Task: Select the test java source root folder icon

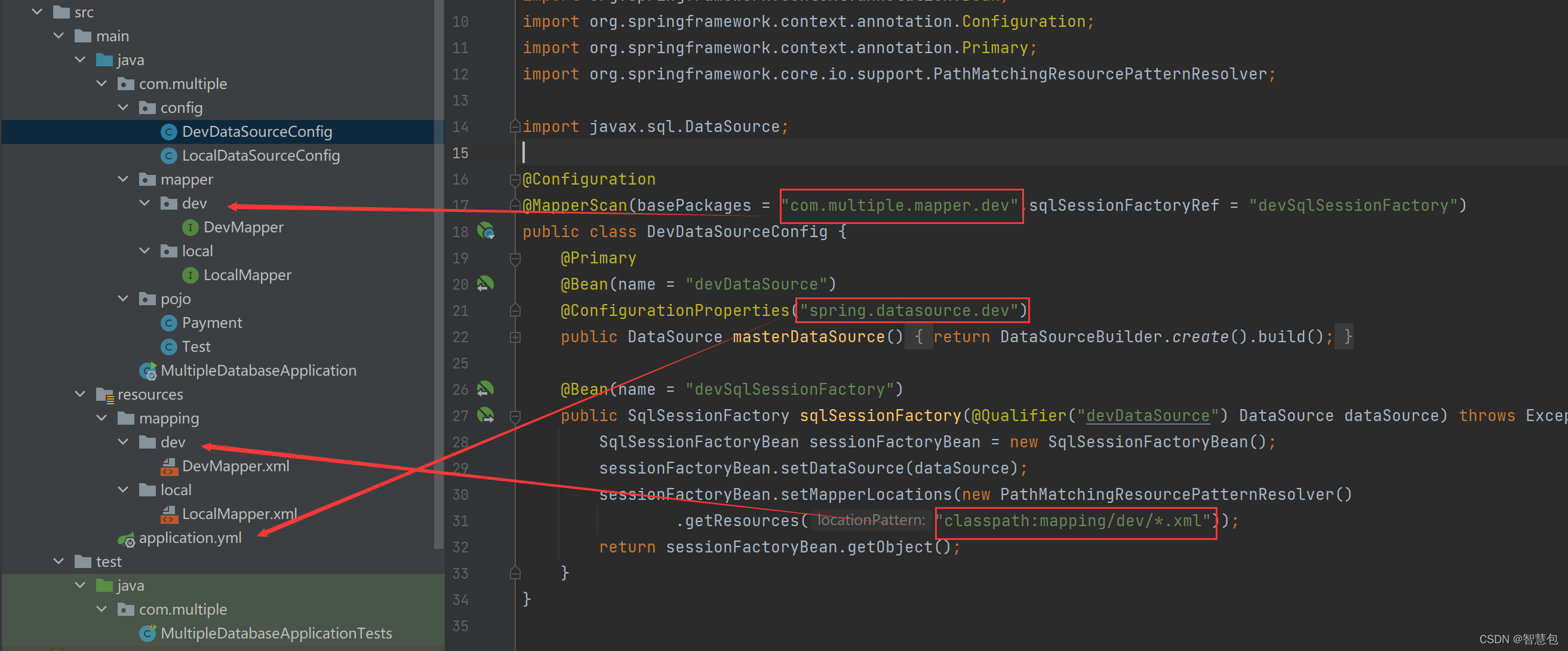Action: coord(104,585)
